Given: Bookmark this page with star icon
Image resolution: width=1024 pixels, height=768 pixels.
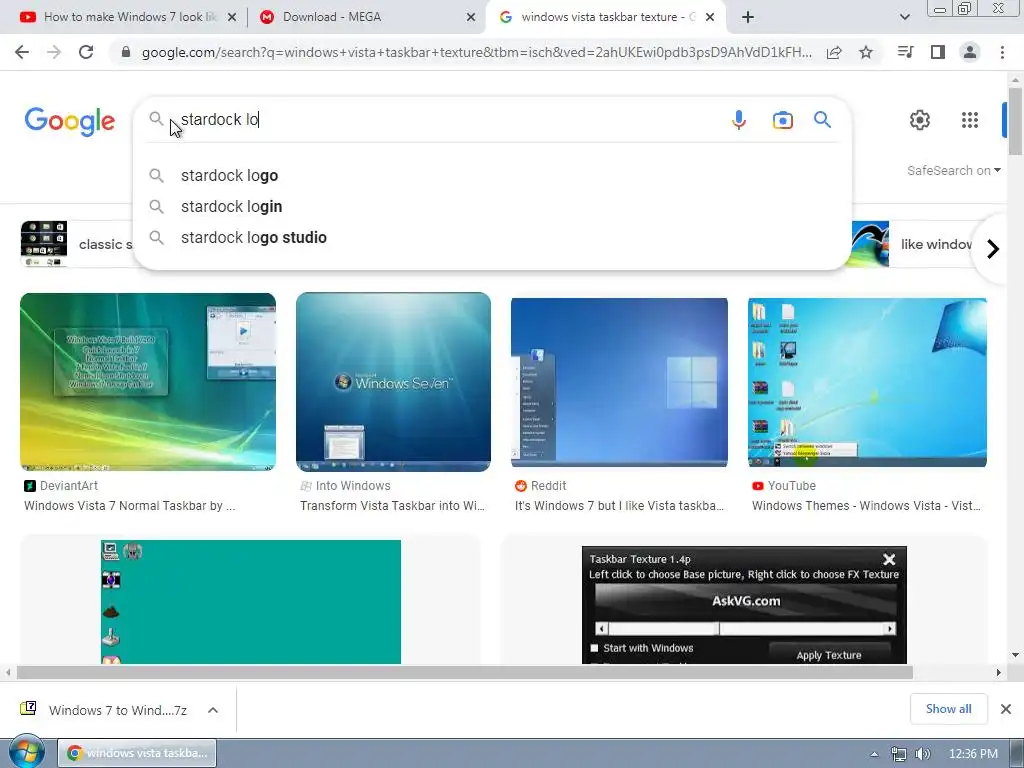Looking at the screenshot, I should 866,52.
